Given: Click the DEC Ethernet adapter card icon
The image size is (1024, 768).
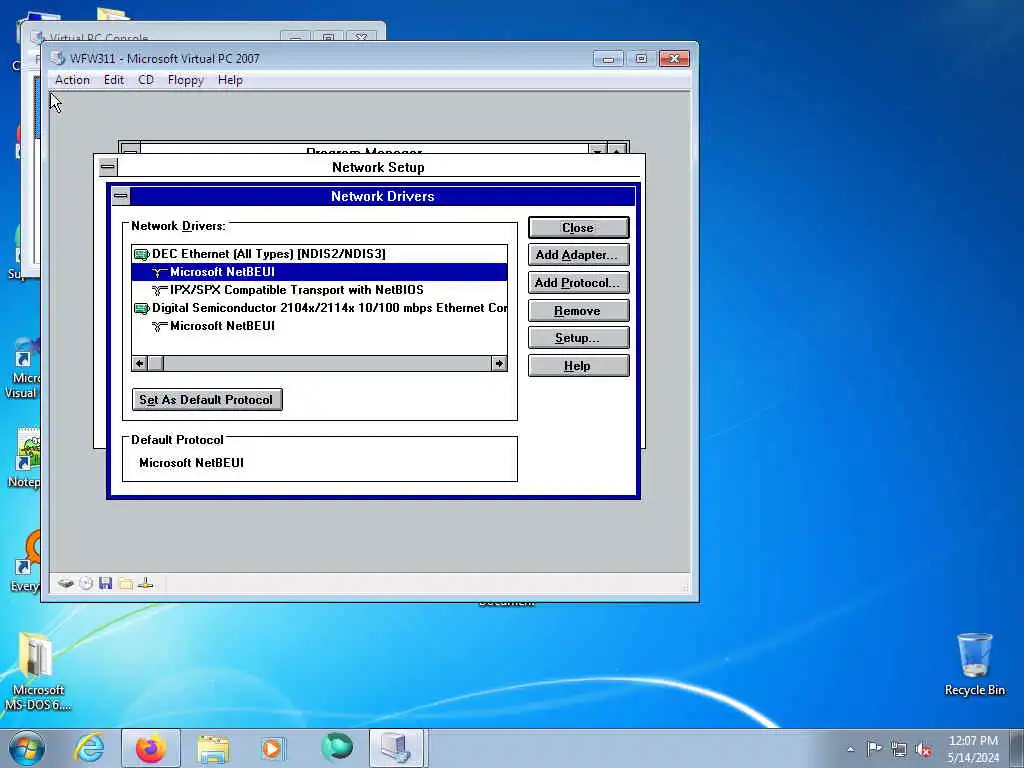Looking at the screenshot, I should (141, 254).
